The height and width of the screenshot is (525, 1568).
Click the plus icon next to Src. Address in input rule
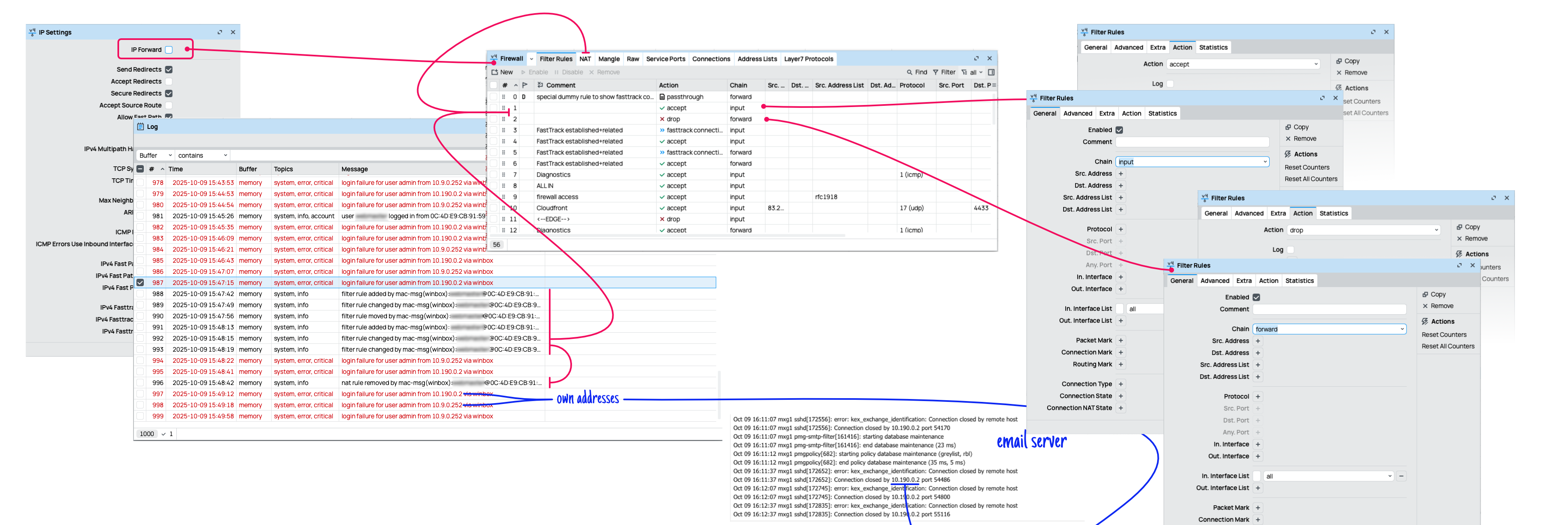point(1120,174)
